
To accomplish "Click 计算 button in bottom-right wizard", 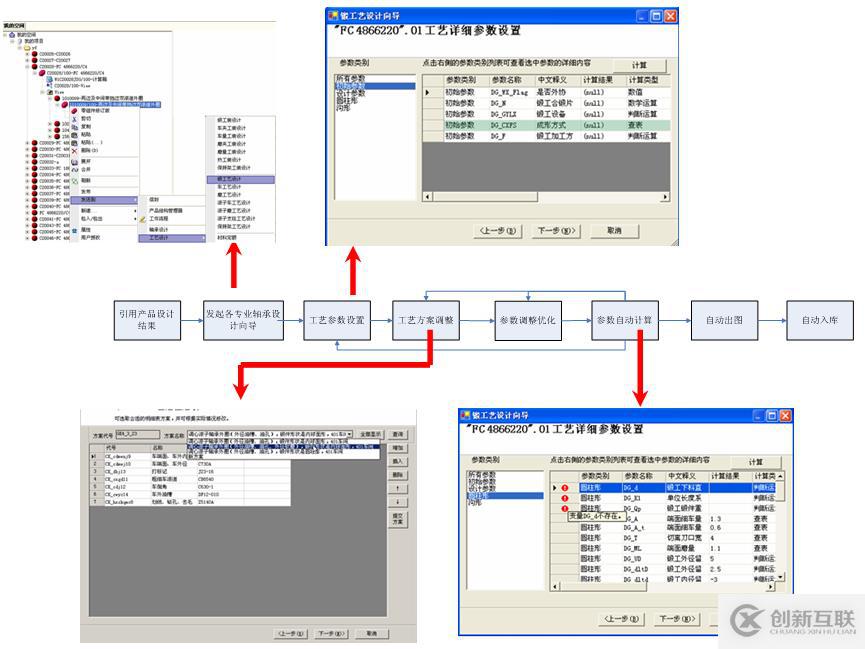I will coord(756,462).
